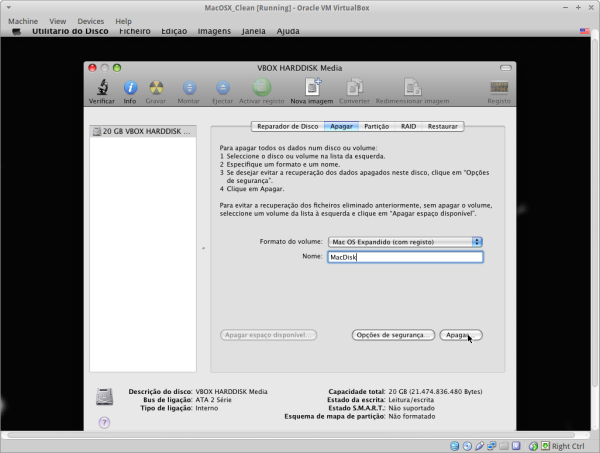The width and height of the screenshot is (600, 453).
Task: Click the Apagar... button
Action: point(461,335)
